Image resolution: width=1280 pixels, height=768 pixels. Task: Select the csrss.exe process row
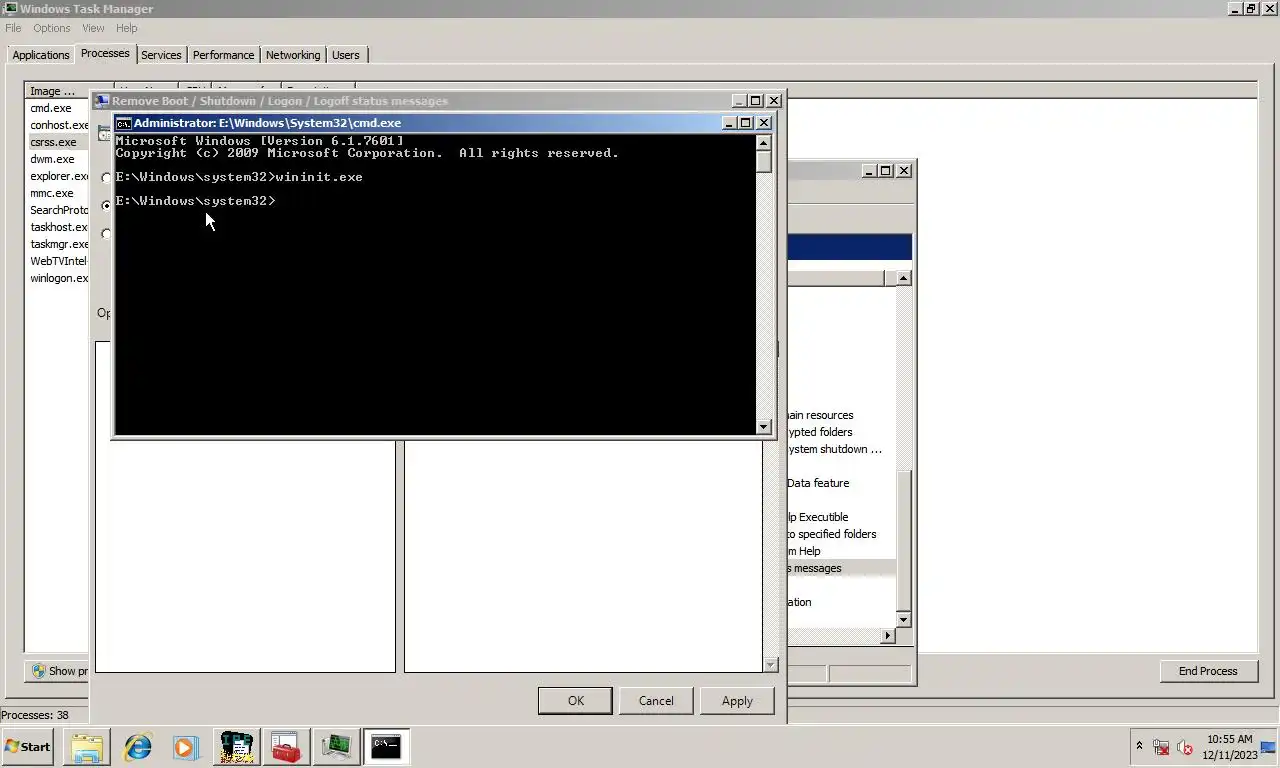coord(59,142)
